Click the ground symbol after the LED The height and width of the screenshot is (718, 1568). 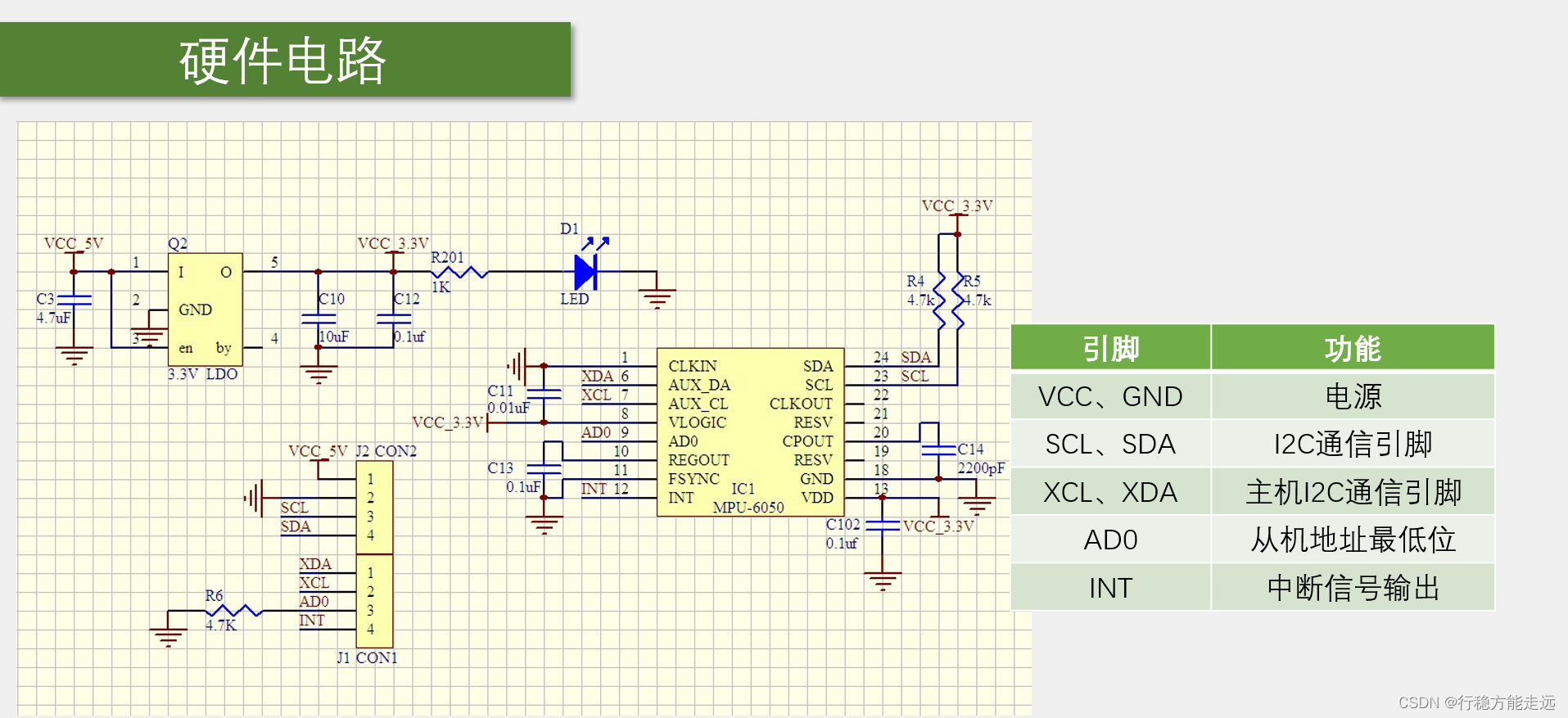tap(657, 297)
